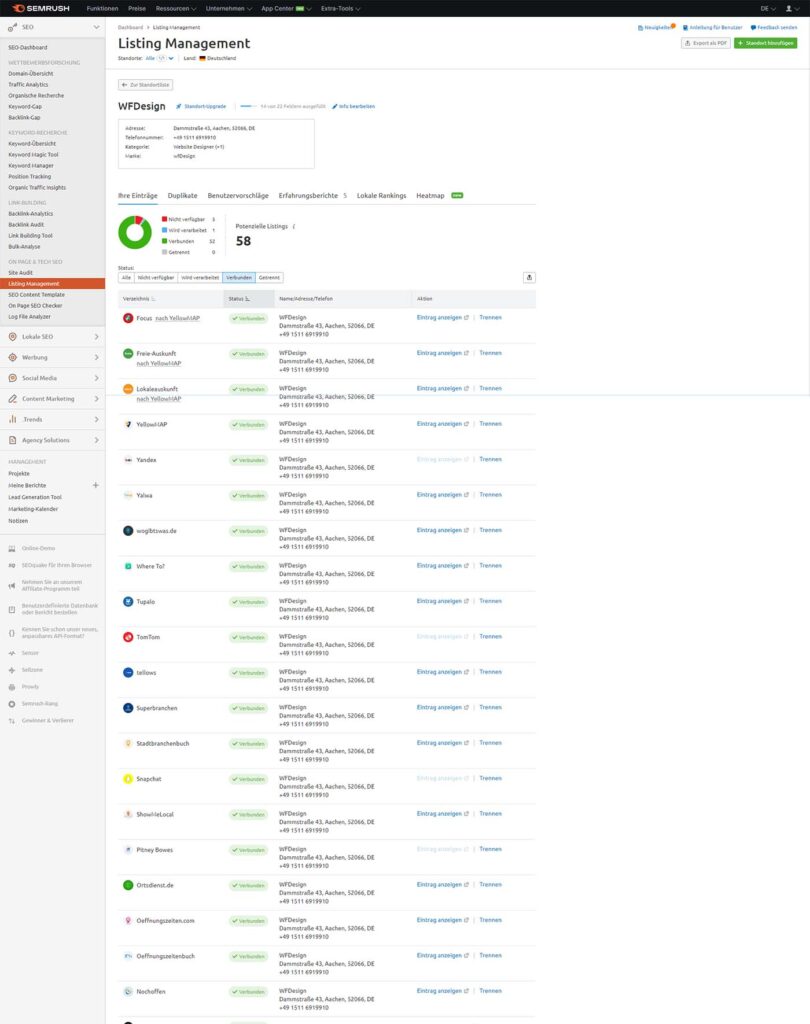Click Trennen in the Yandex row
The image size is (810, 1024).
pyautogui.click(x=491, y=460)
